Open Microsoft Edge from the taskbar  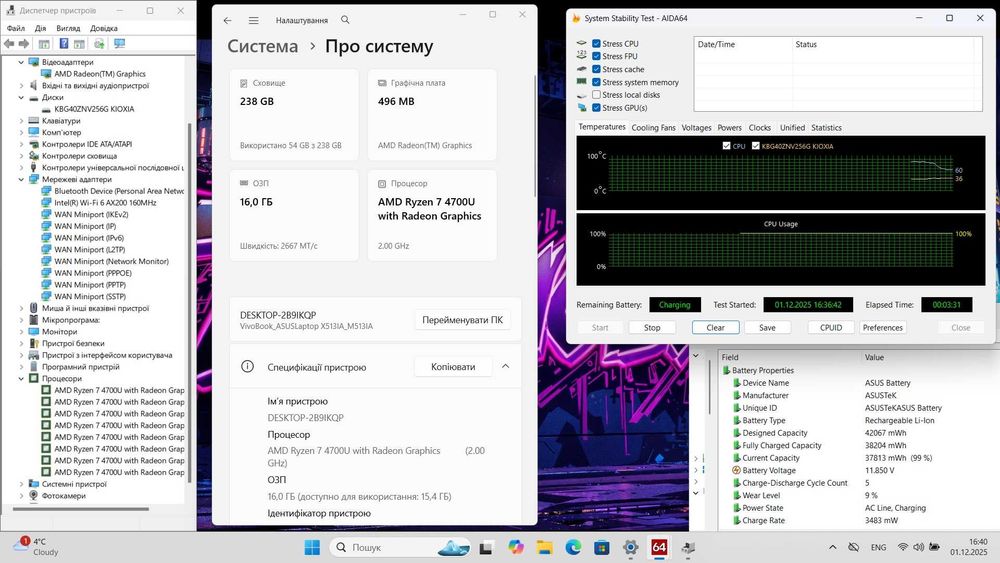pos(573,547)
